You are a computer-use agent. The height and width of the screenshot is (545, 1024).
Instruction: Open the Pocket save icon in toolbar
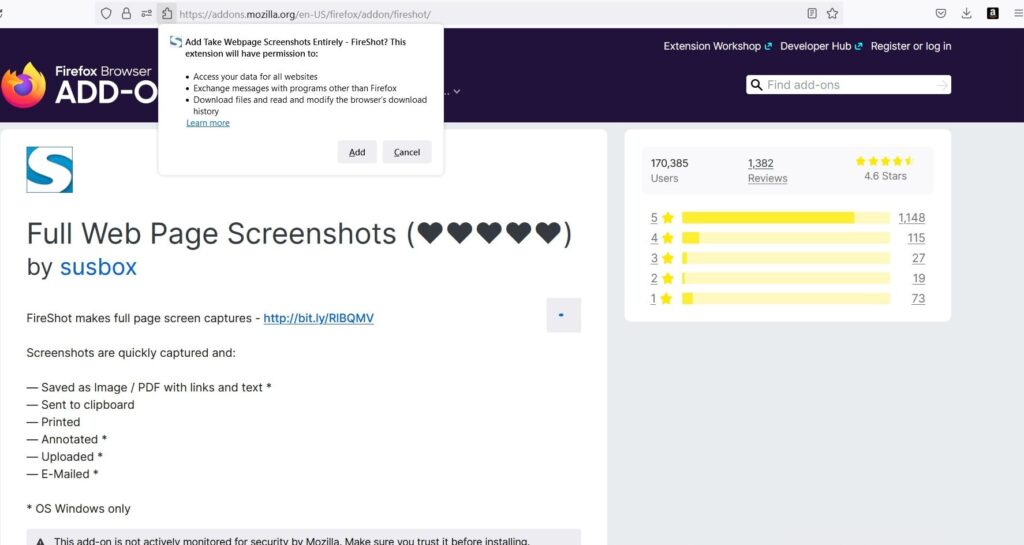[x=940, y=13]
